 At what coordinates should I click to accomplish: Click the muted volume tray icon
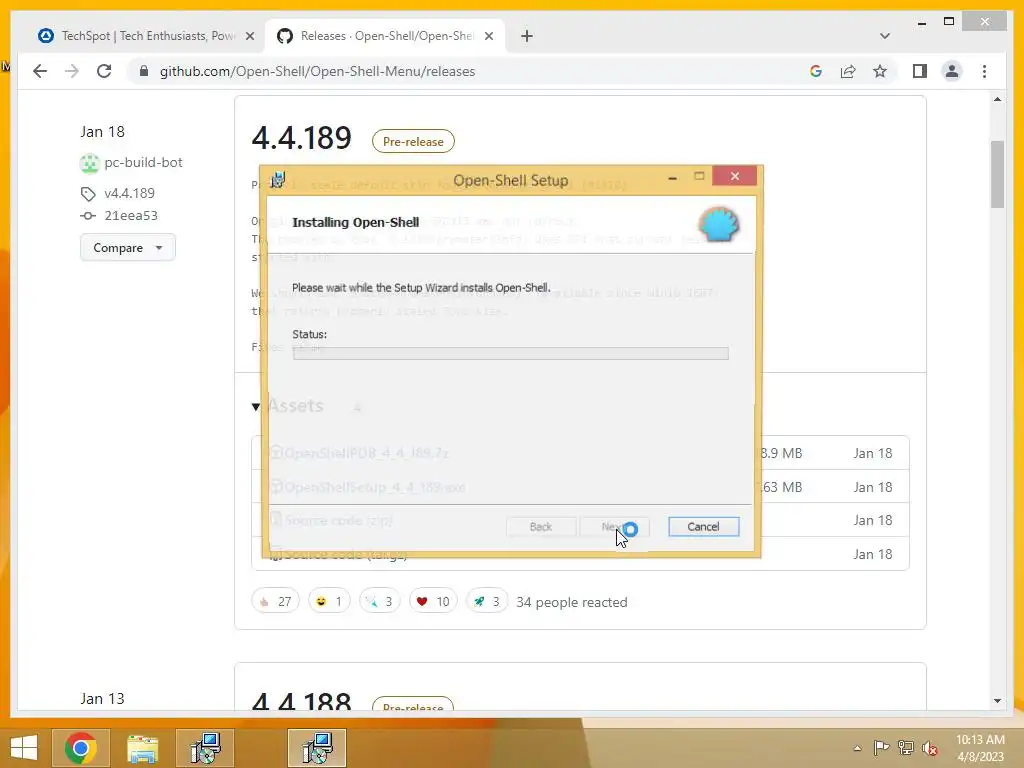(930, 748)
